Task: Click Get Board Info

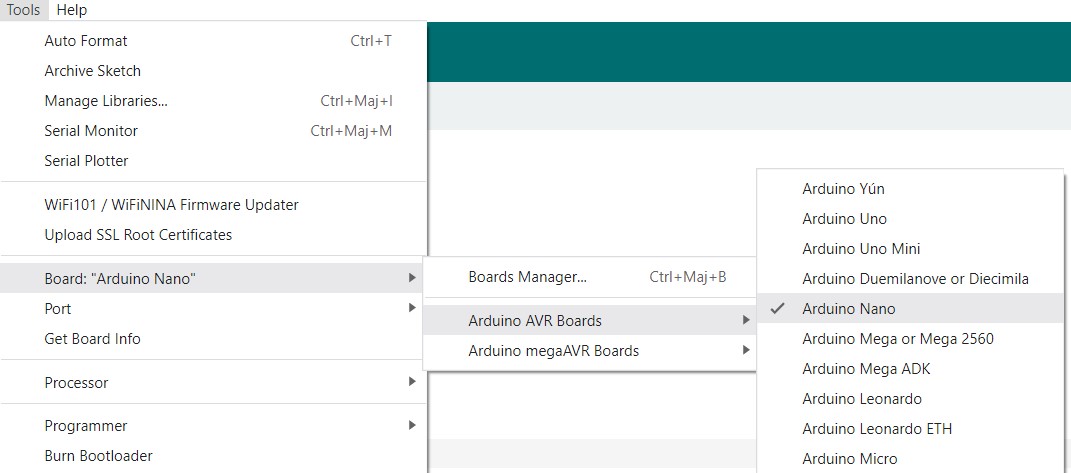Action: pyautogui.click(x=92, y=339)
